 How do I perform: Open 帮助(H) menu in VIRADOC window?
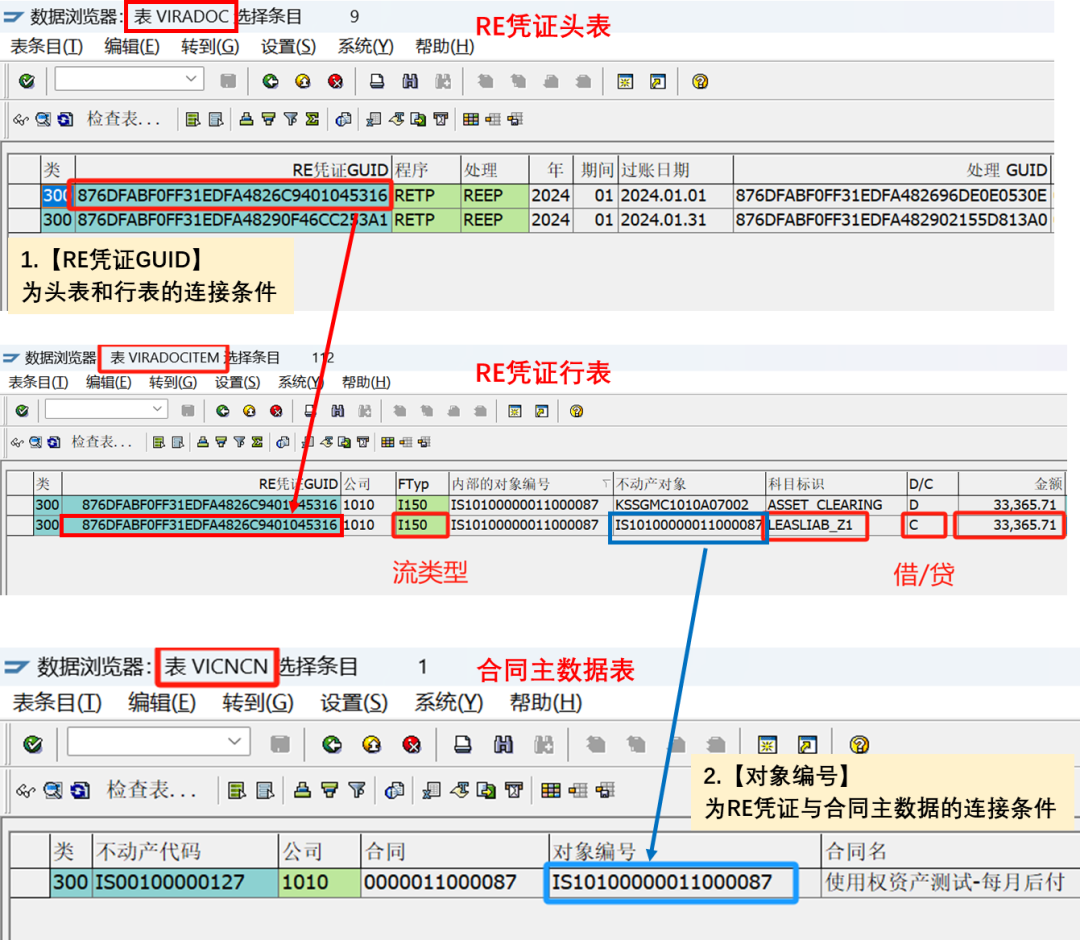(x=444, y=47)
